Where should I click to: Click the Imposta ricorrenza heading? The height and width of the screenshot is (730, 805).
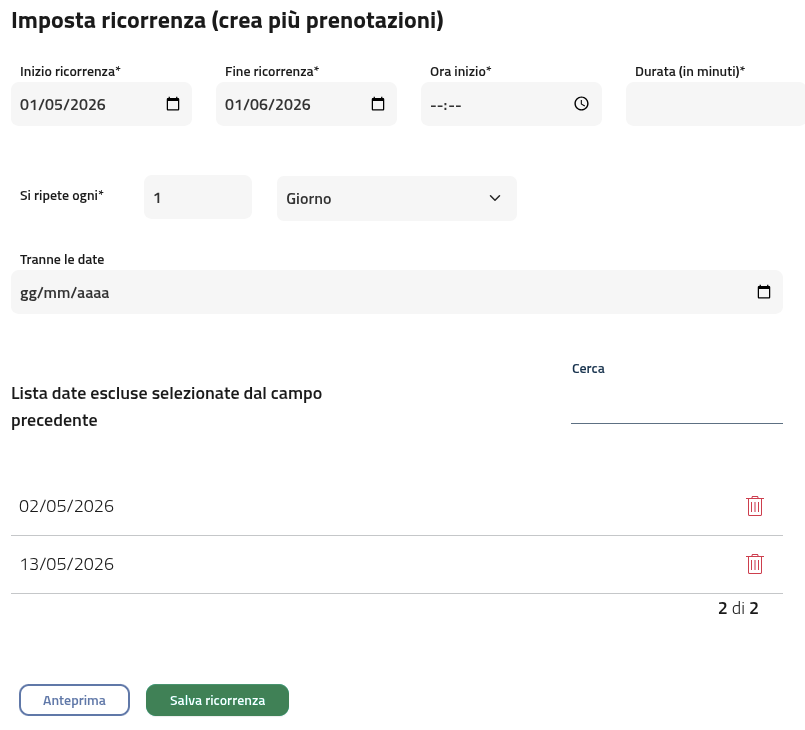click(x=227, y=21)
